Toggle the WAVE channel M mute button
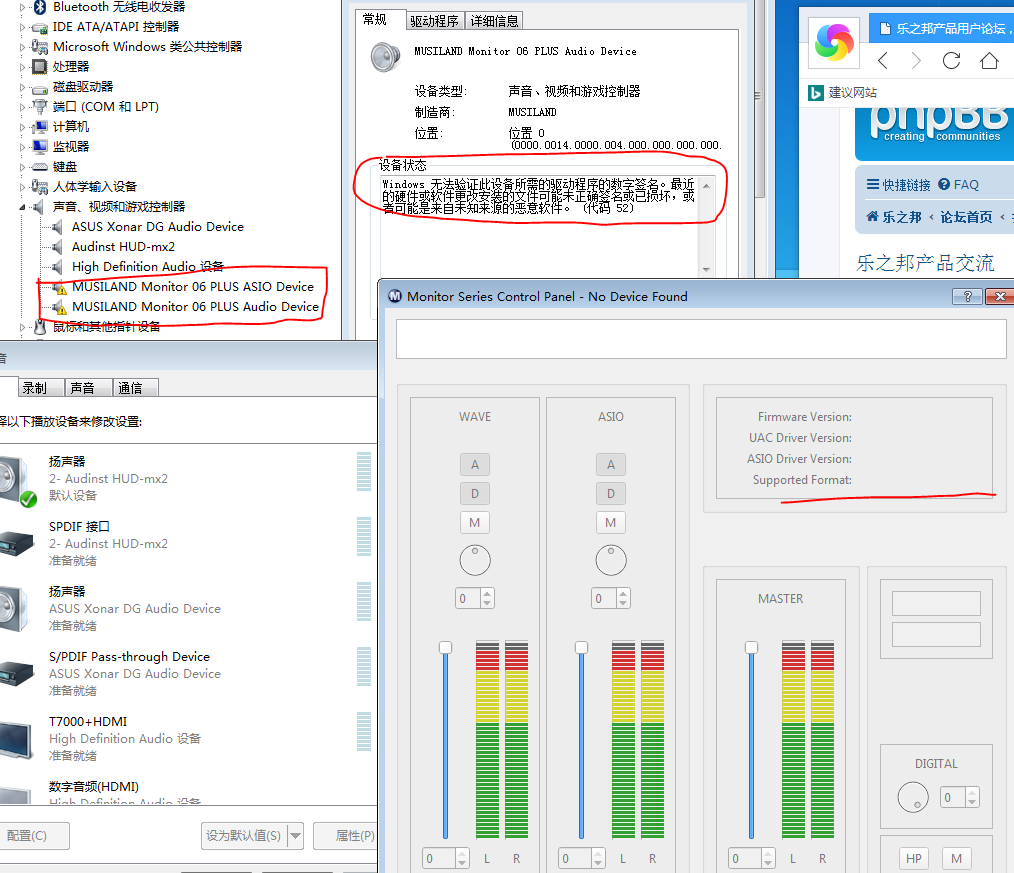Screen dimensions: 1014x873 click(474, 522)
